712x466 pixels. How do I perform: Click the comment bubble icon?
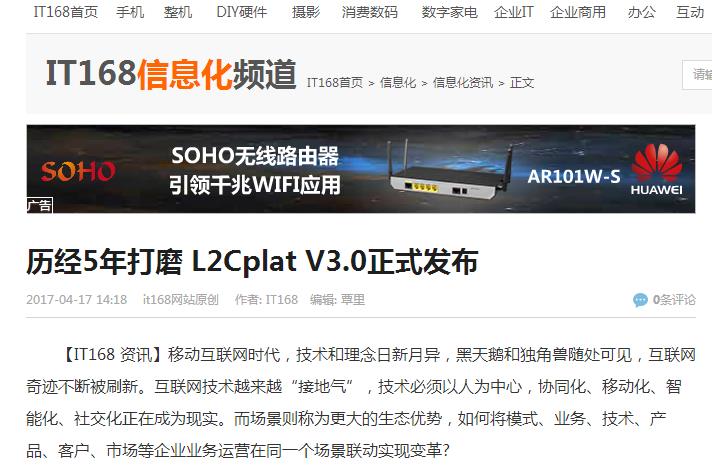click(x=640, y=300)
